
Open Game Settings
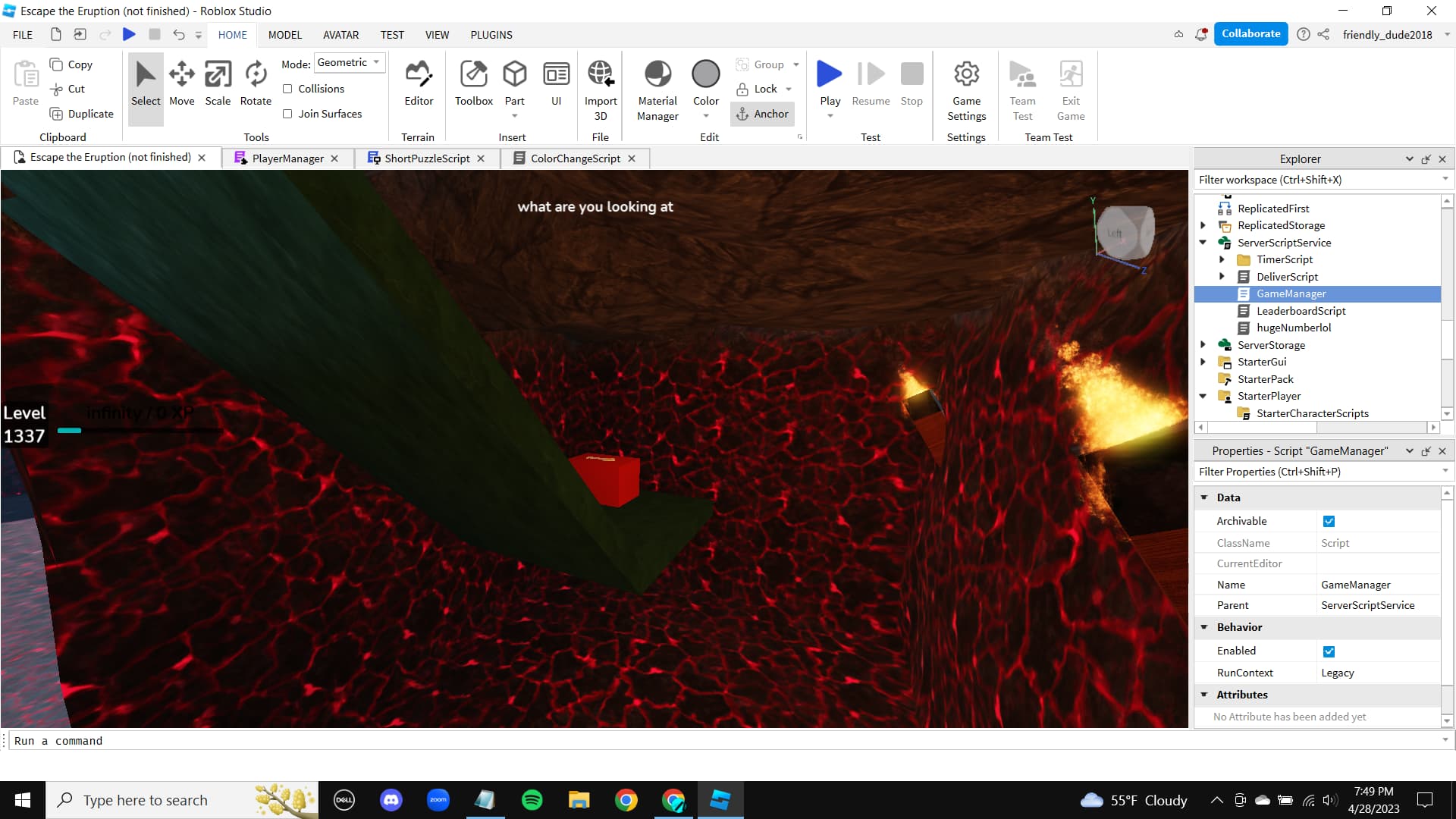click(966, 89)
